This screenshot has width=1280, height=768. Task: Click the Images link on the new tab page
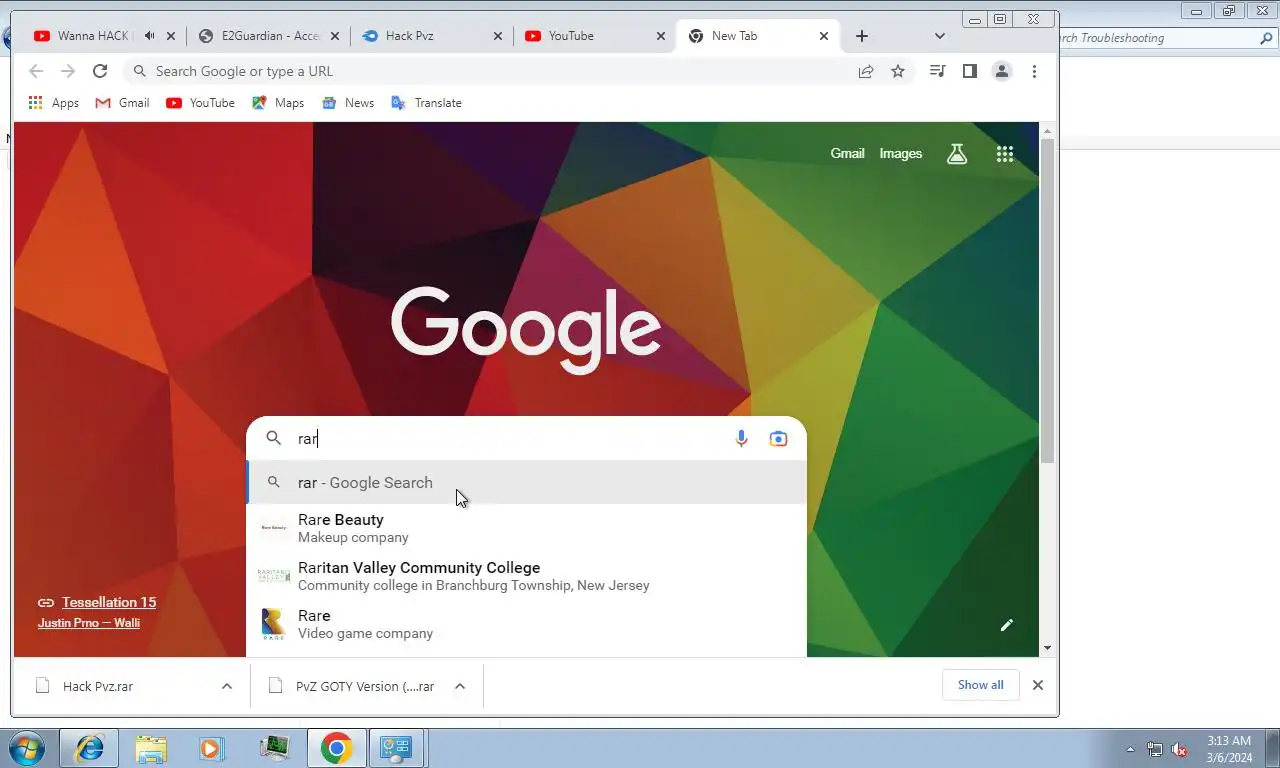901,154
